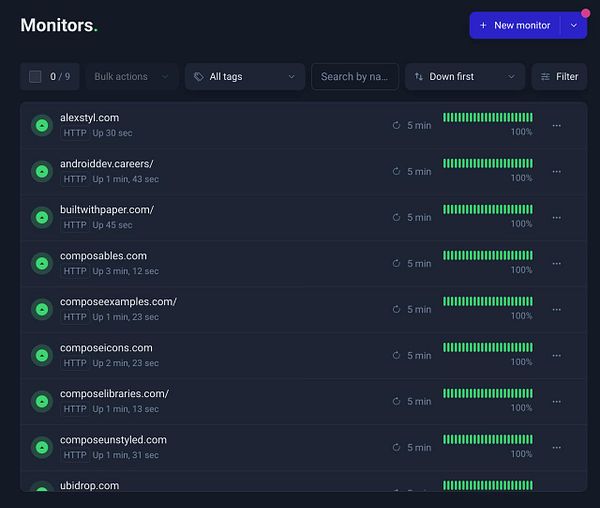Screen dimensions: 600x508
Task: Open the alexstyl.com monitor
Action: click(90, 118)
